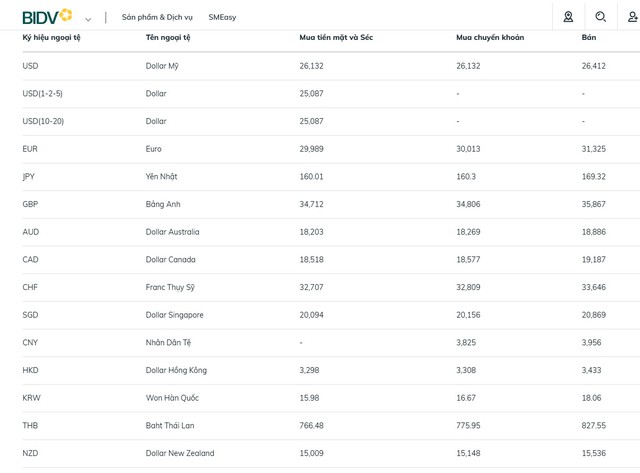
Task: Open the branch locator pin icon
Action: point(568,17)
